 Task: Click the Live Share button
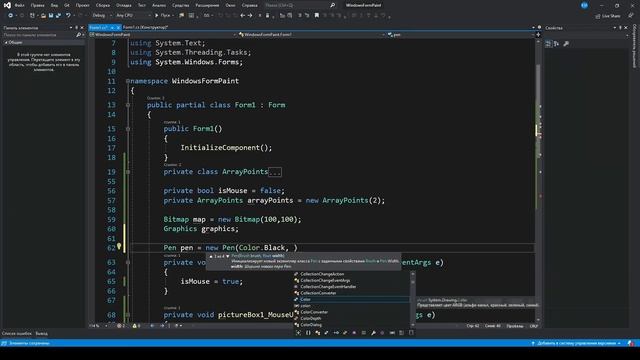coord(608,16)
